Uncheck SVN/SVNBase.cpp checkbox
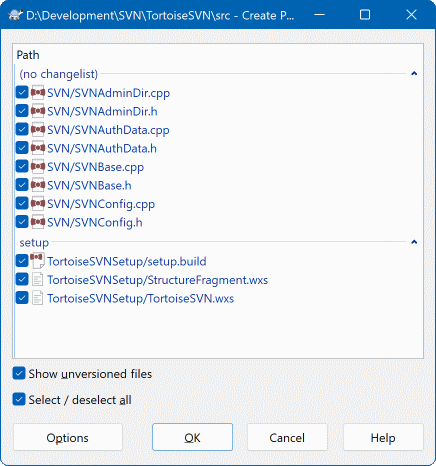 pyautogui.click(x=22, y=166)
